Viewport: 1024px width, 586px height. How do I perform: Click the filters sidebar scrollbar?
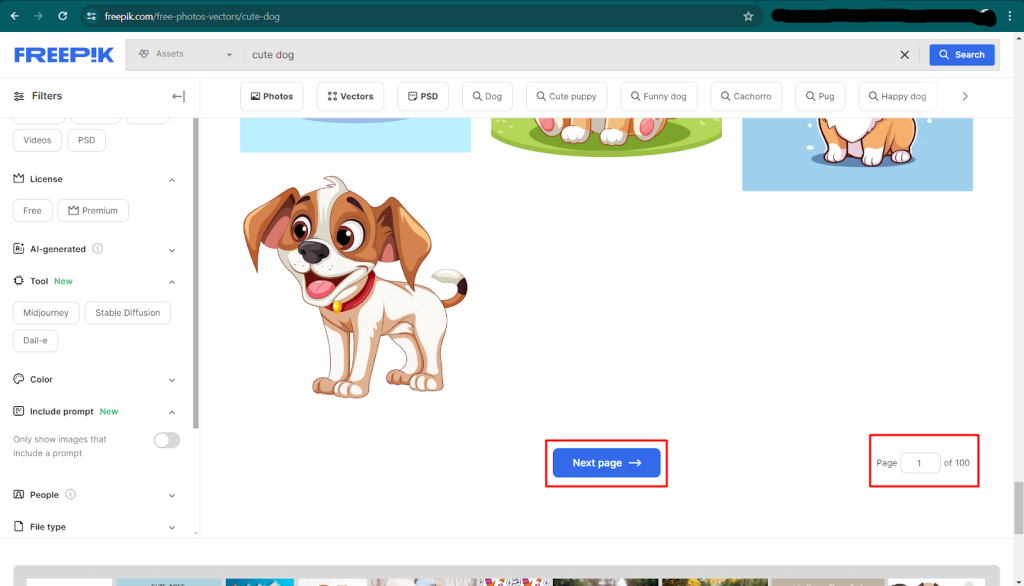coord(195,273)
